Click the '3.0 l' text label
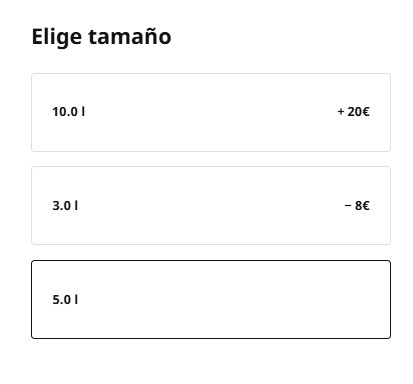The width and height of the screenshot is (413, 384). click(65, 206)
